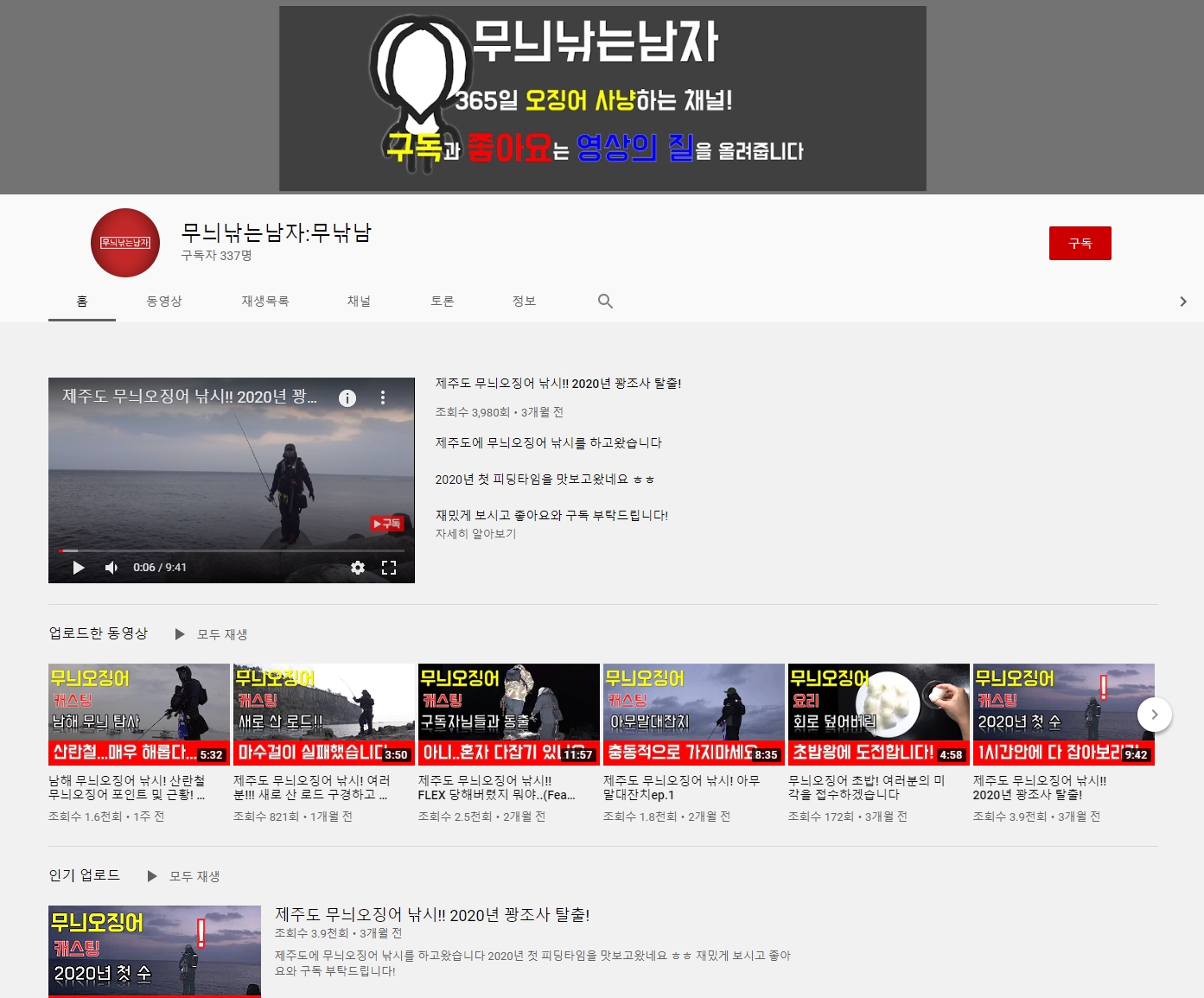
Task: Mute the featured video volume
Action: [111, 568]
